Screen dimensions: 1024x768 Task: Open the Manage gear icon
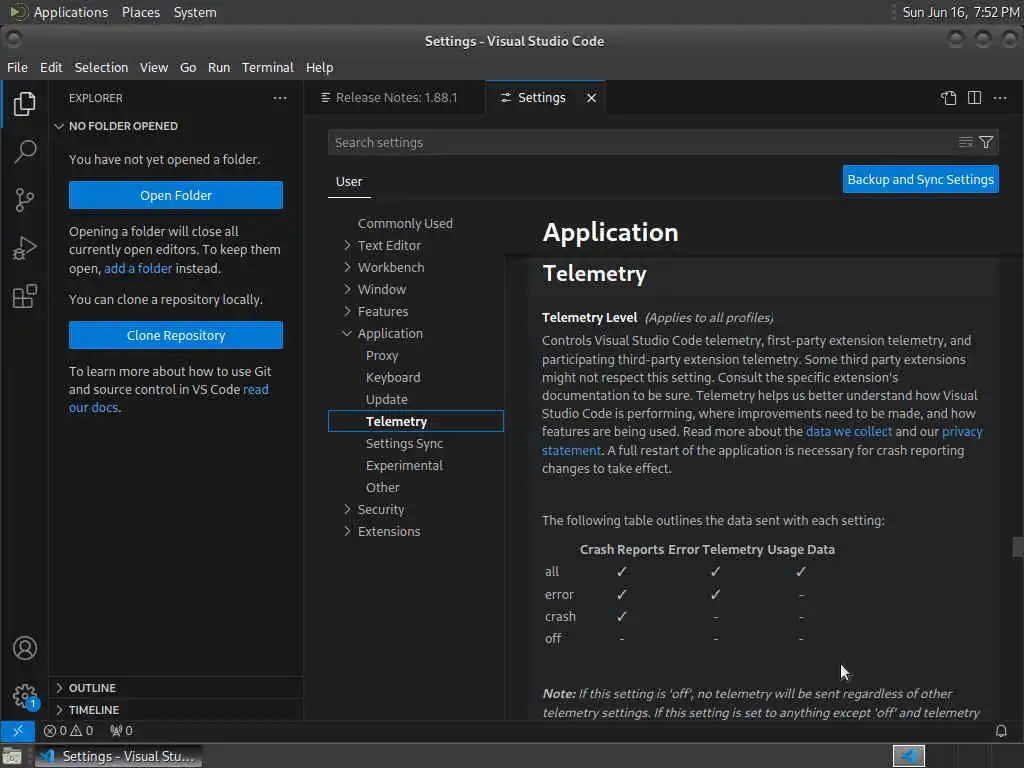pos(25,696)
